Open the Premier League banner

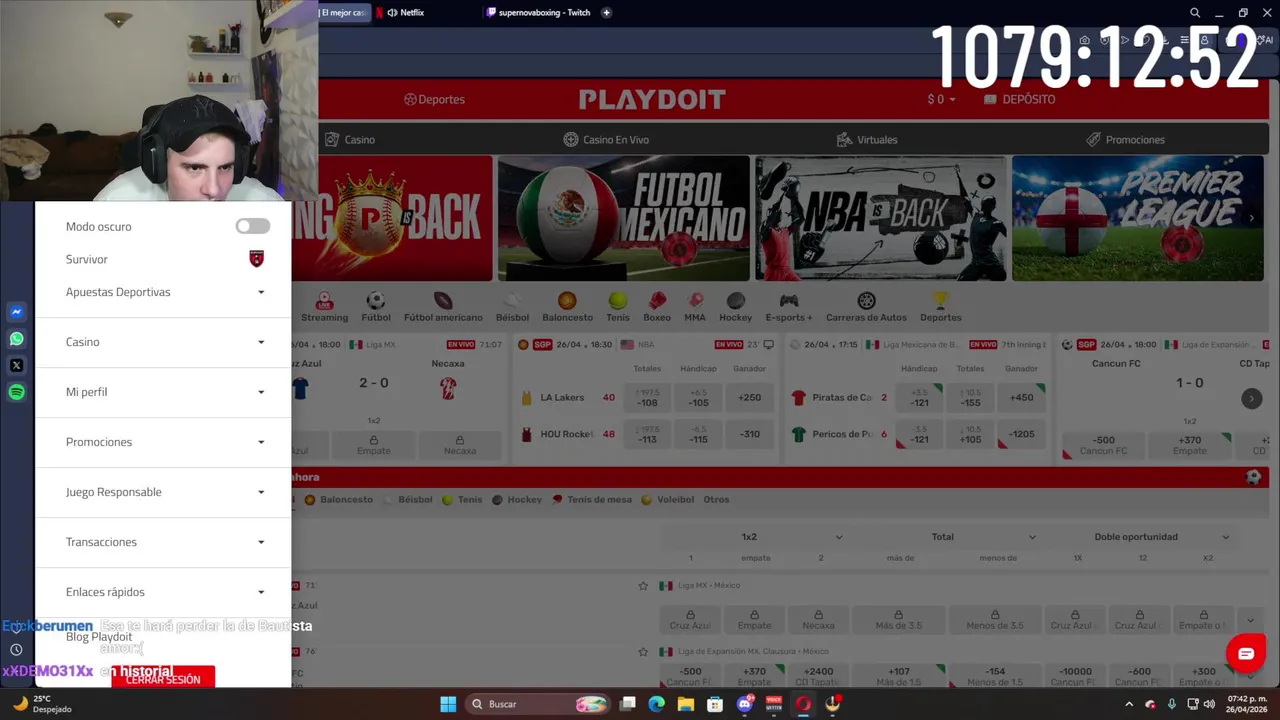1137,218
